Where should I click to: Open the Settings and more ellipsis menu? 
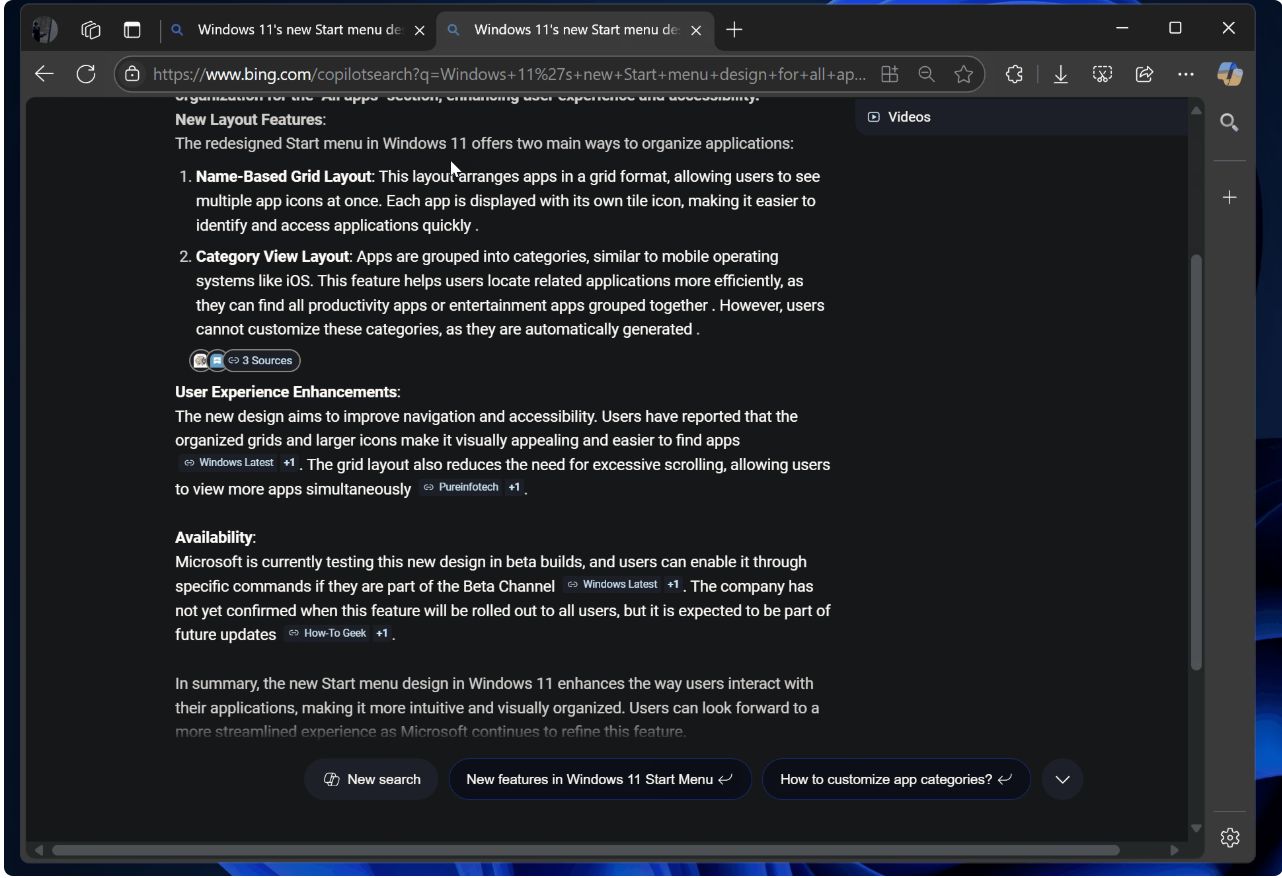(1186, 74)
